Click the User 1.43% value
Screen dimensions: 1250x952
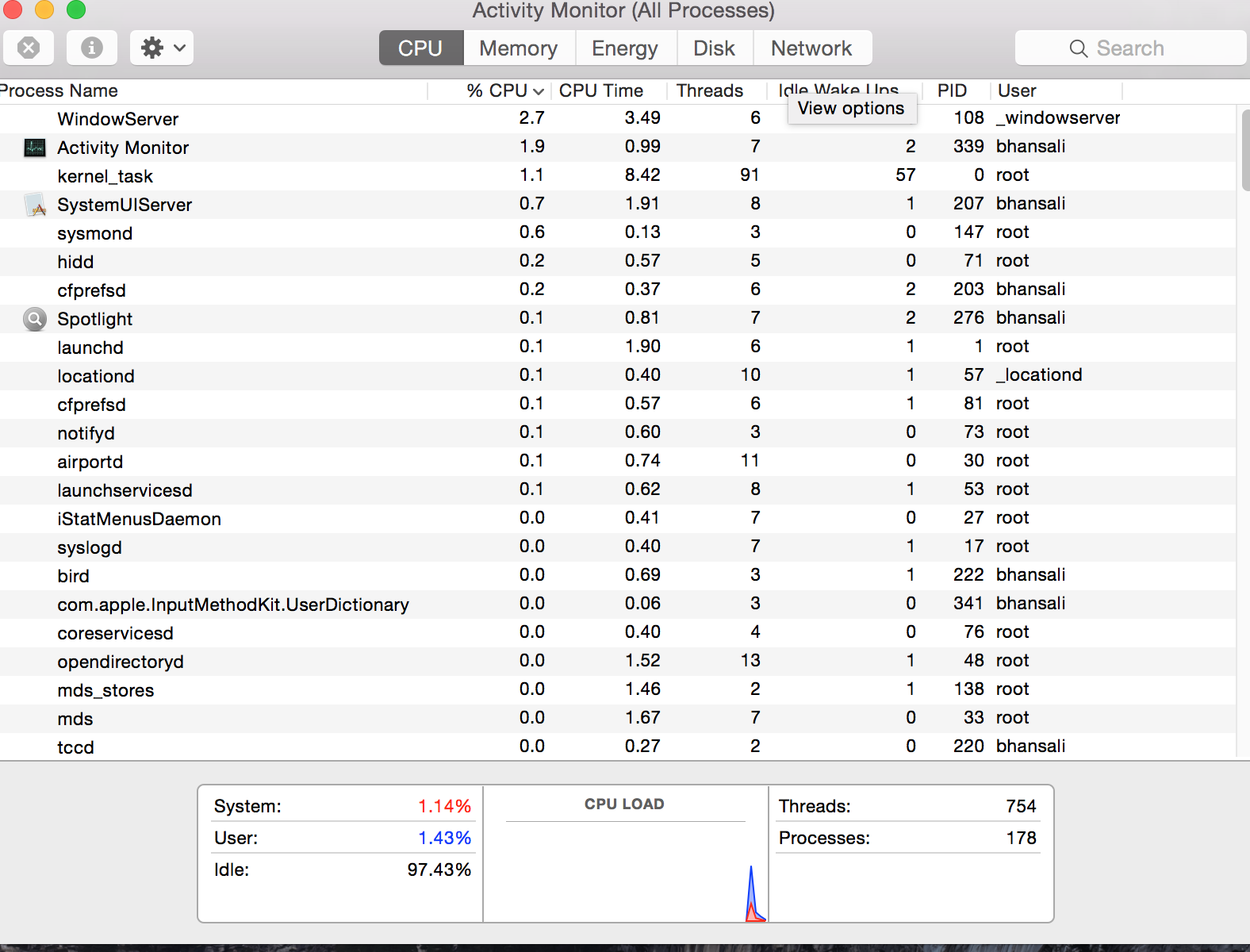click(444, 839)
